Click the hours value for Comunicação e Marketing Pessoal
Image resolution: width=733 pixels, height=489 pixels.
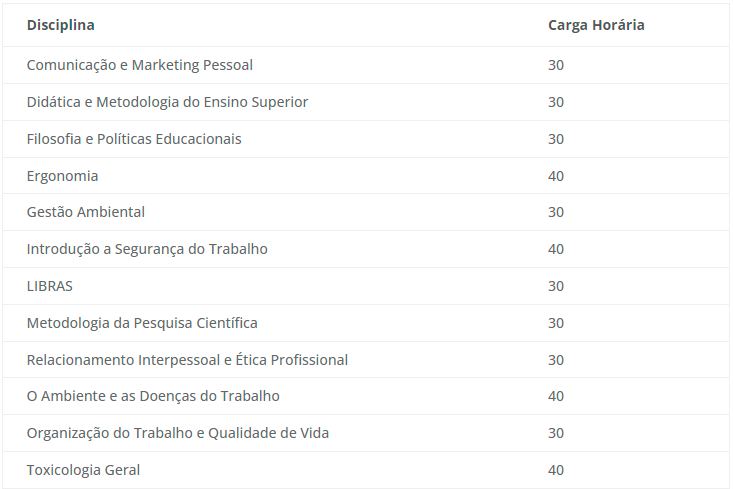pos(556,65)
